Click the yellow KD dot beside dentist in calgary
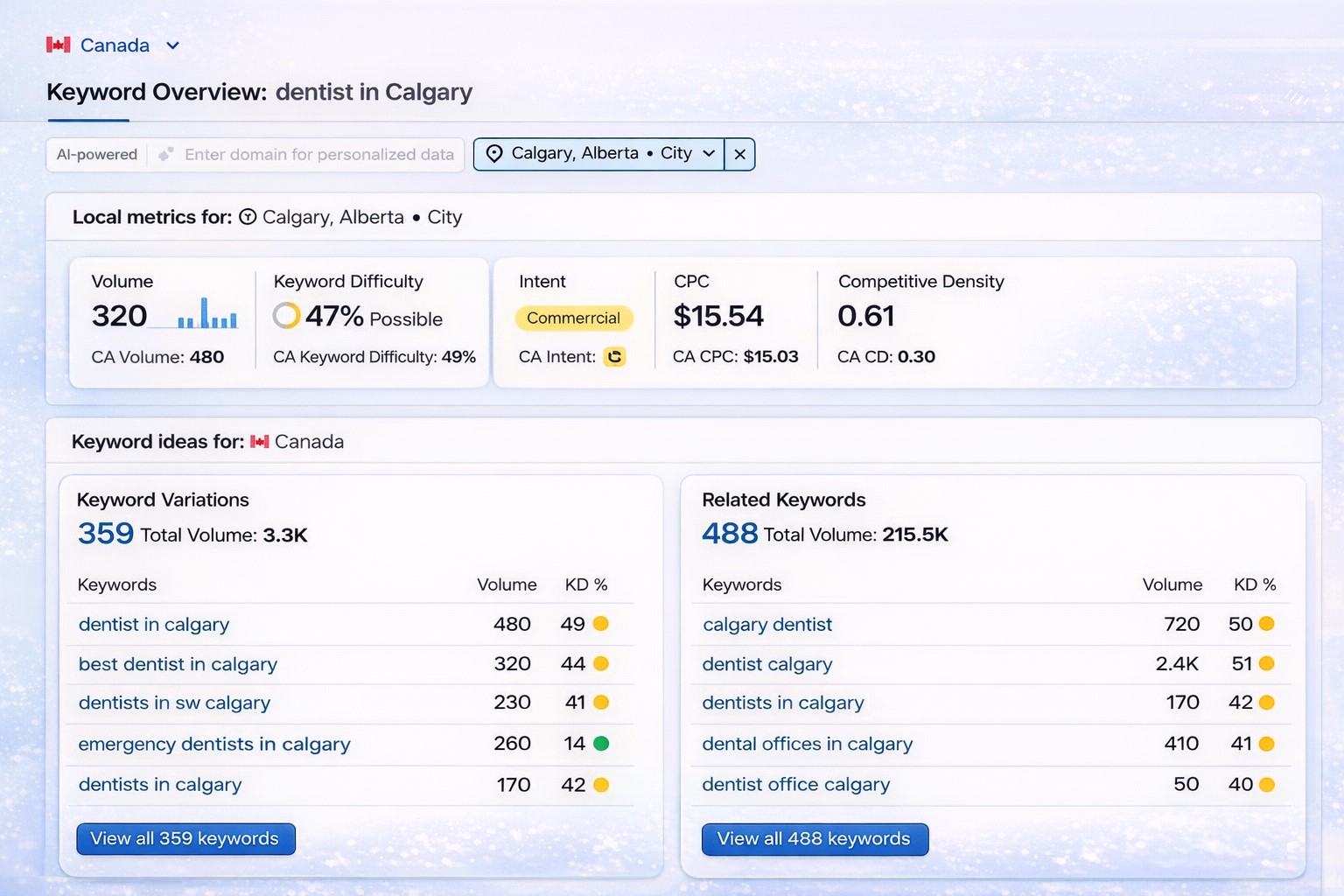This screenshot has width=1344, height=896. (598, 624)
